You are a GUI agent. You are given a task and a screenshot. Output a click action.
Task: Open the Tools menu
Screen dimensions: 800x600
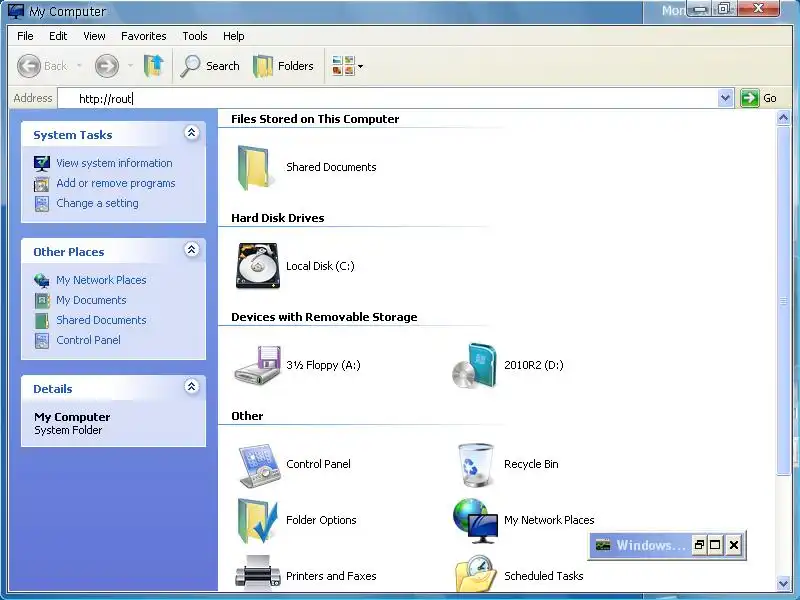tap(195, 36)
